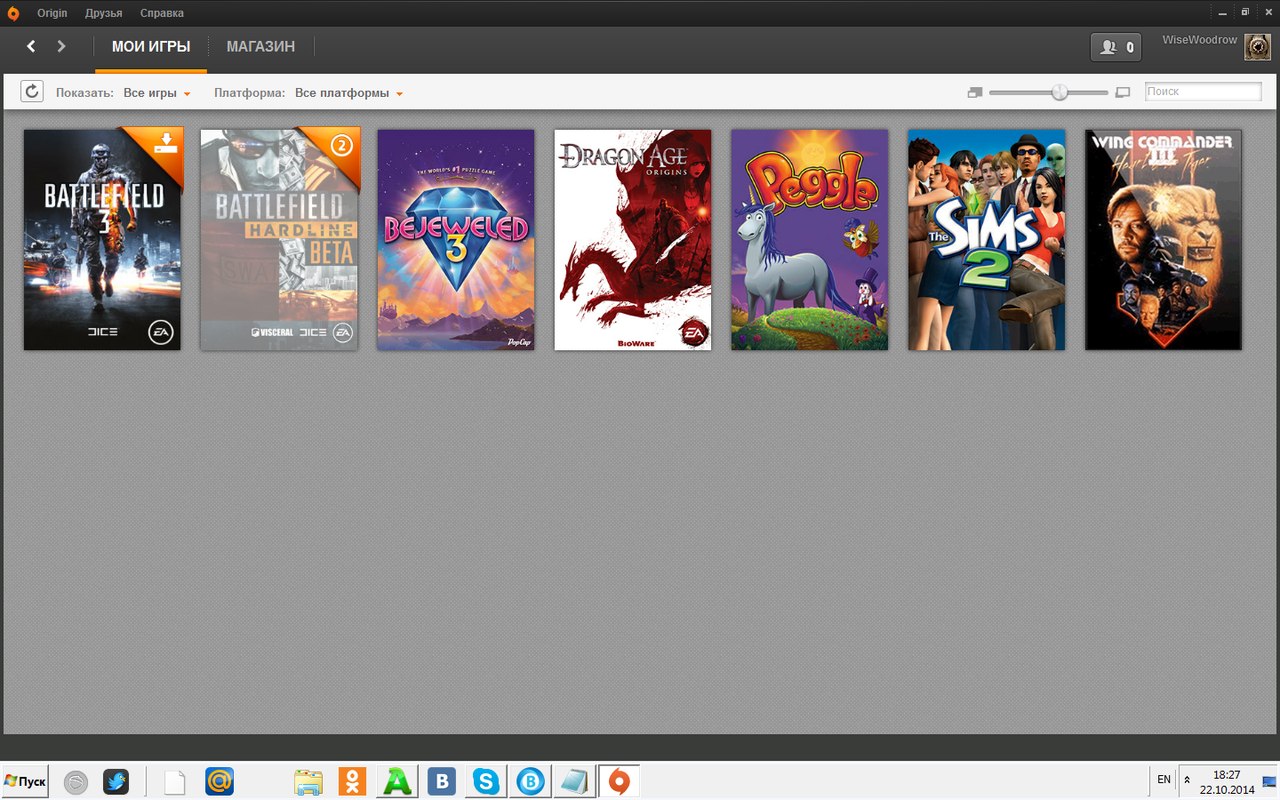The height and width of the screenshot is (800, 1280).
Task: Open the notepad taskbar icon
Action: (x=574, y=781)
